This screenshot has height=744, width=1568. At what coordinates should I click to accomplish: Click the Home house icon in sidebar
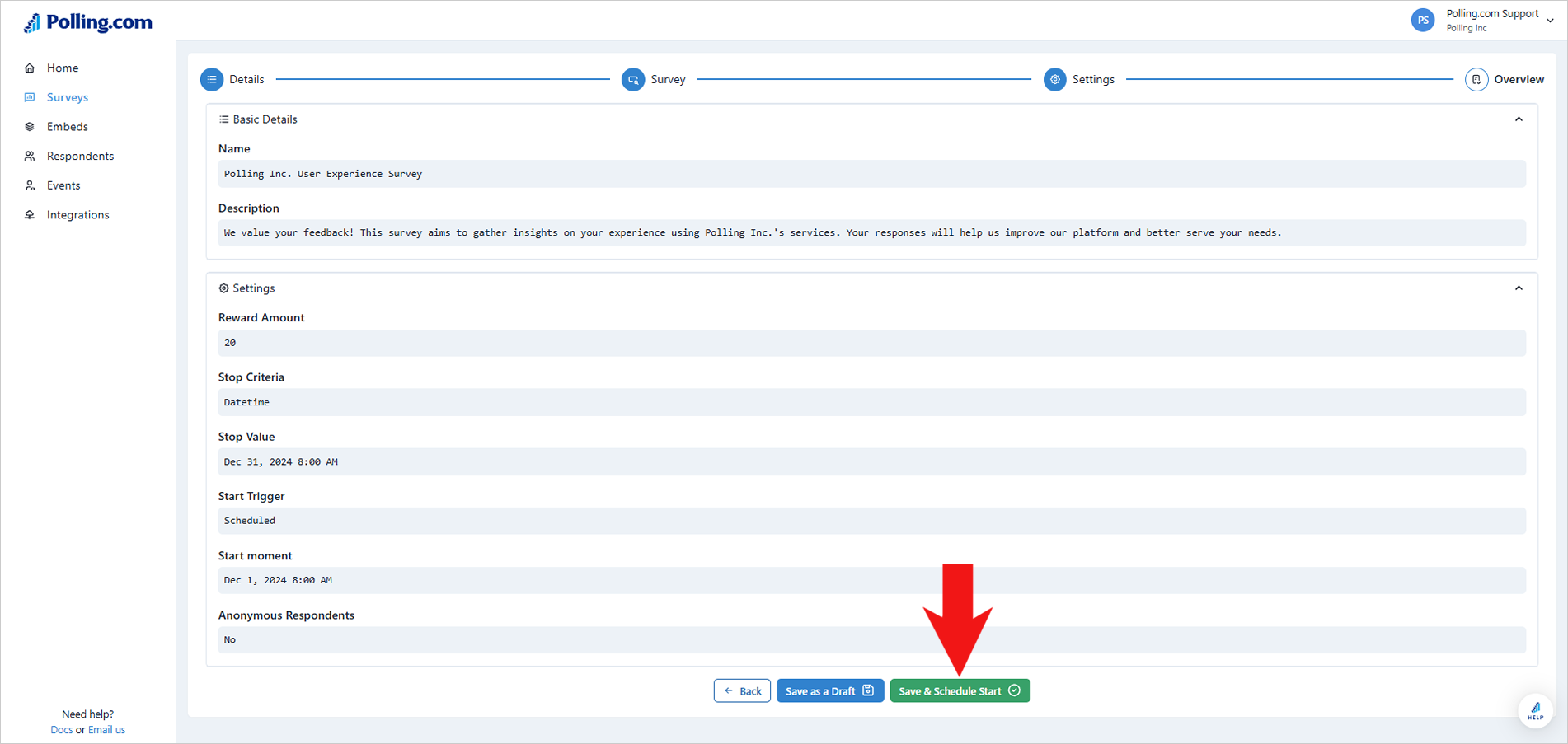coord(30,68)
